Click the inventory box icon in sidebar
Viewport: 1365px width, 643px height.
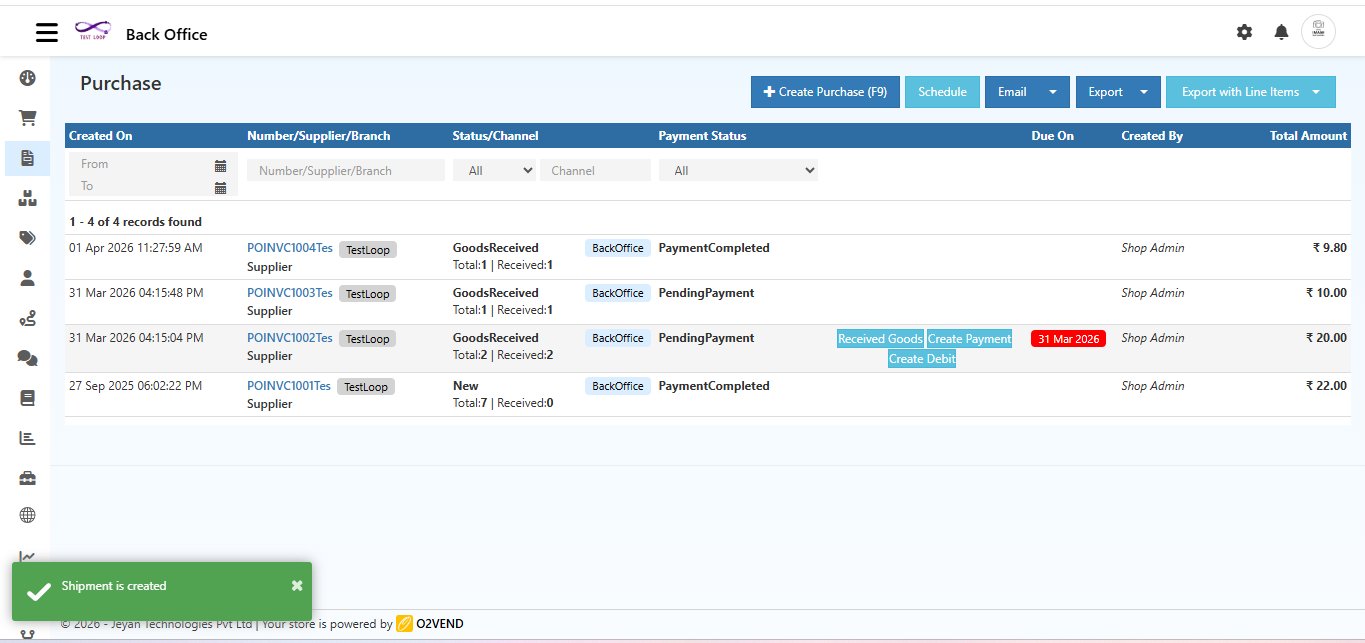[27, 197]
